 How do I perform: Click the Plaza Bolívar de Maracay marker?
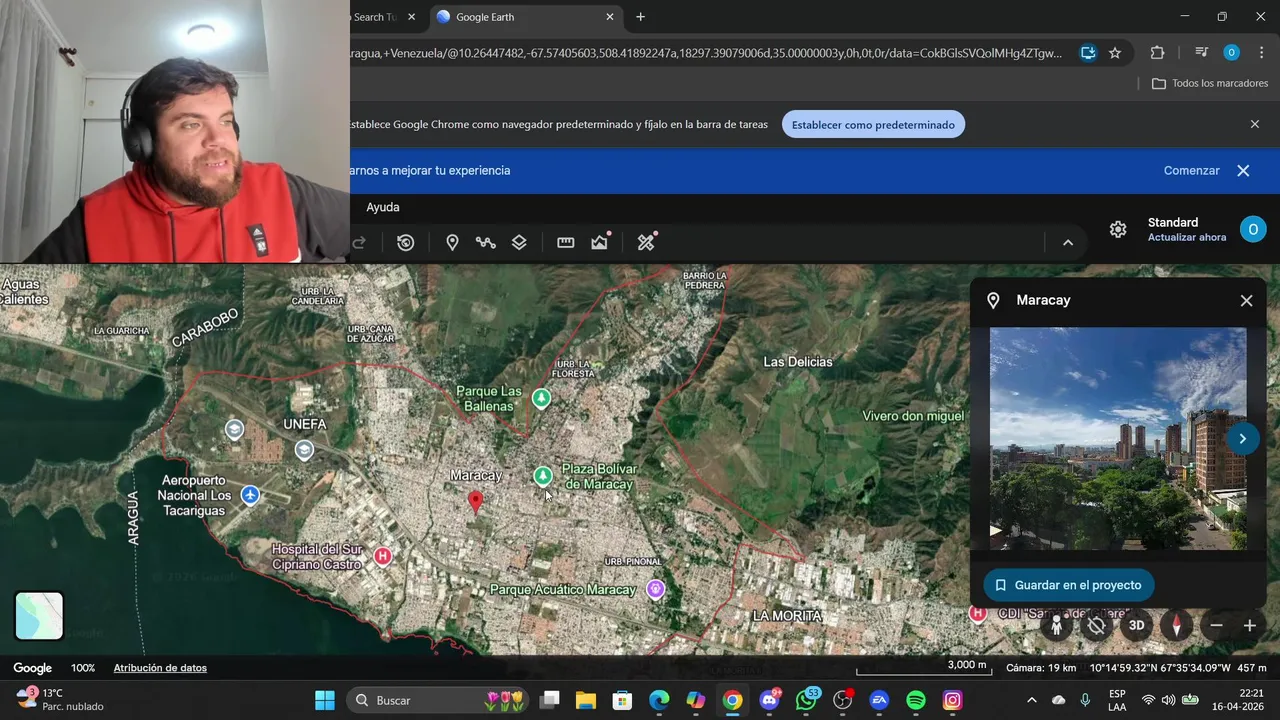point(542,476)
